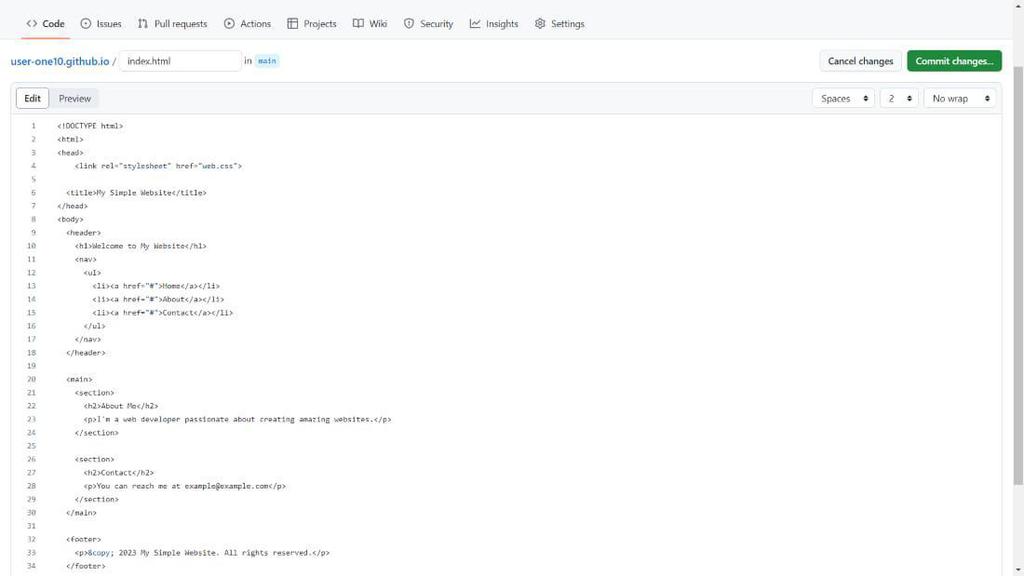
Task: Click the page vertical scrollbar
Action: pos(1018,274)
